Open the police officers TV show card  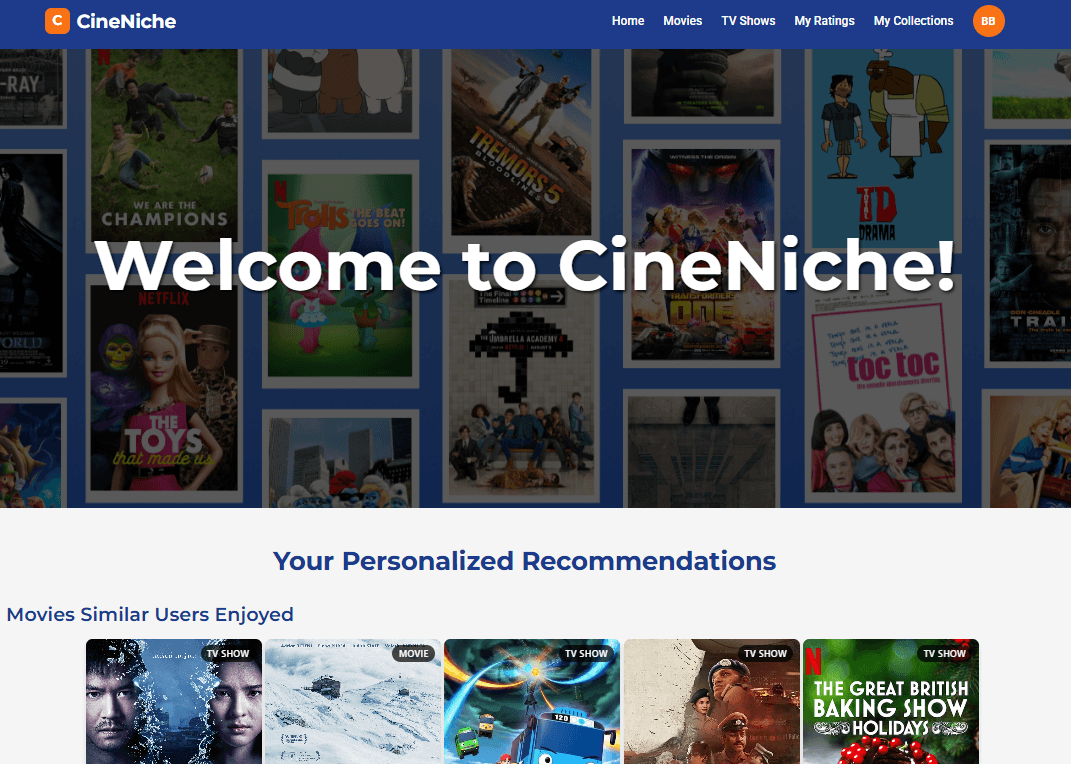tap(712, 701)
